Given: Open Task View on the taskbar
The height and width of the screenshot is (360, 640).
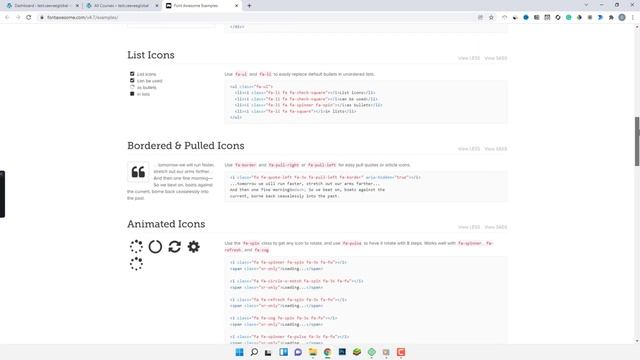Looking at the screenshot, I should coord(268,352).
